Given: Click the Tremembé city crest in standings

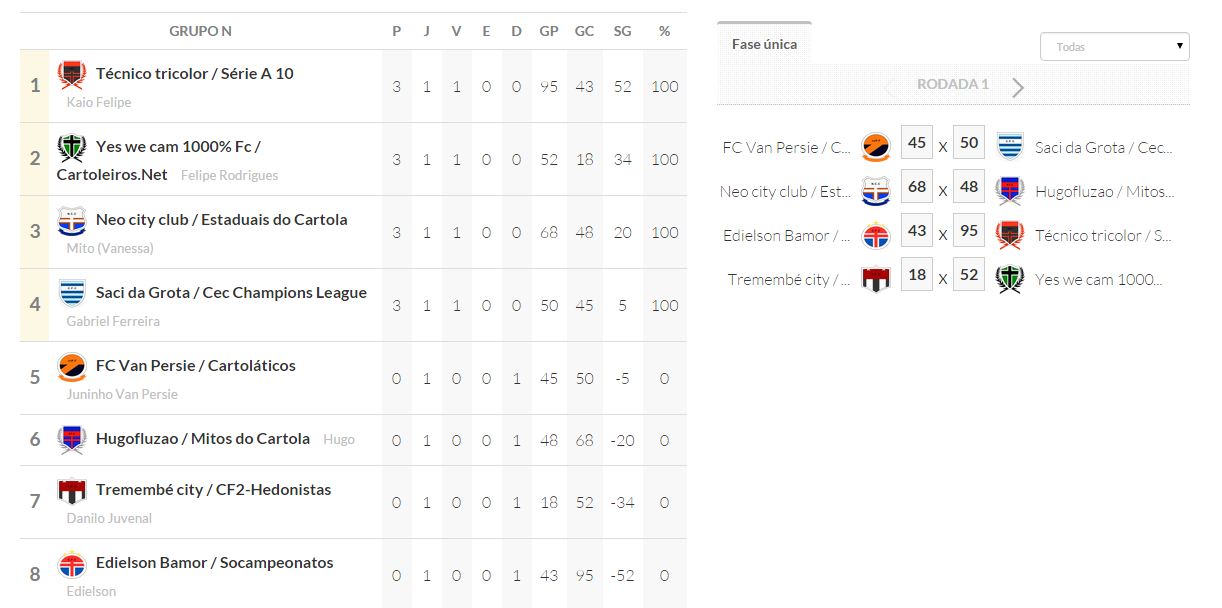Looking at the screenshot, I should tap(72, 491).
